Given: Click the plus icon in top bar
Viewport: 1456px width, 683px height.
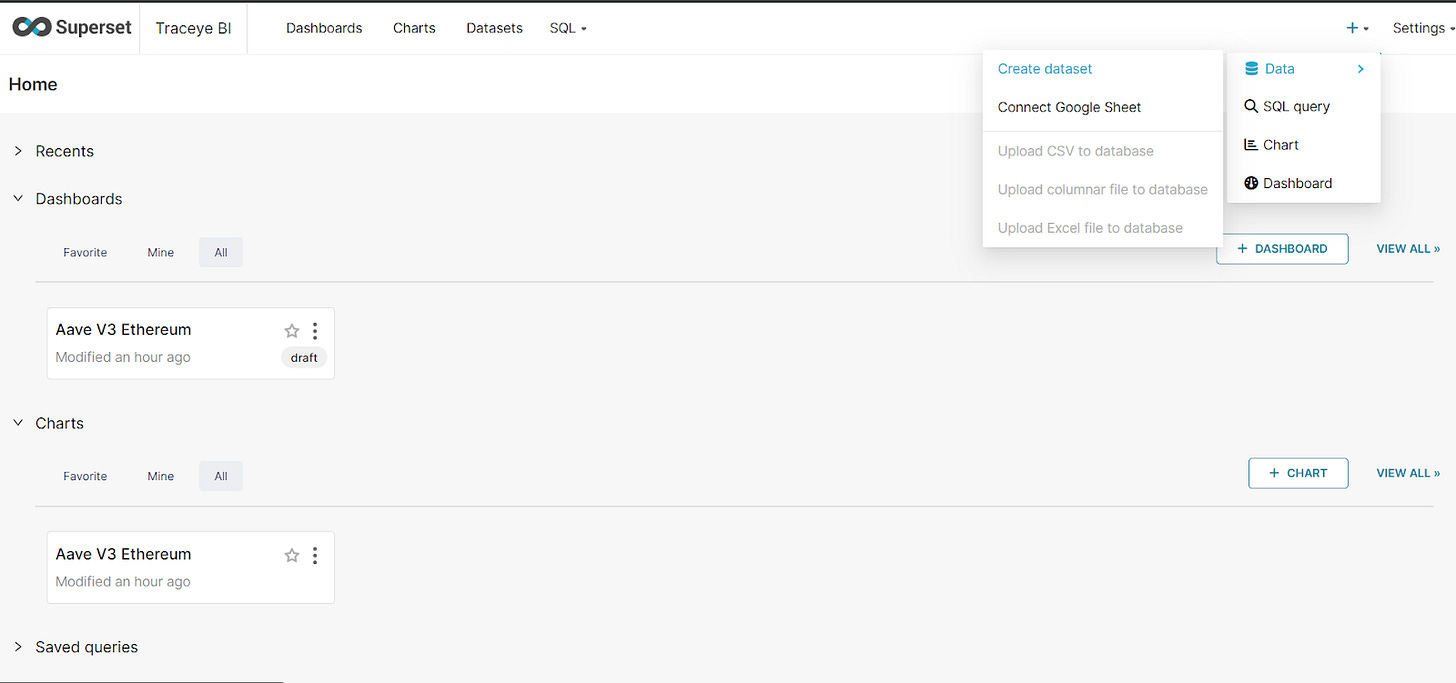Looking at the screenshot, I should coord(1352,28).
